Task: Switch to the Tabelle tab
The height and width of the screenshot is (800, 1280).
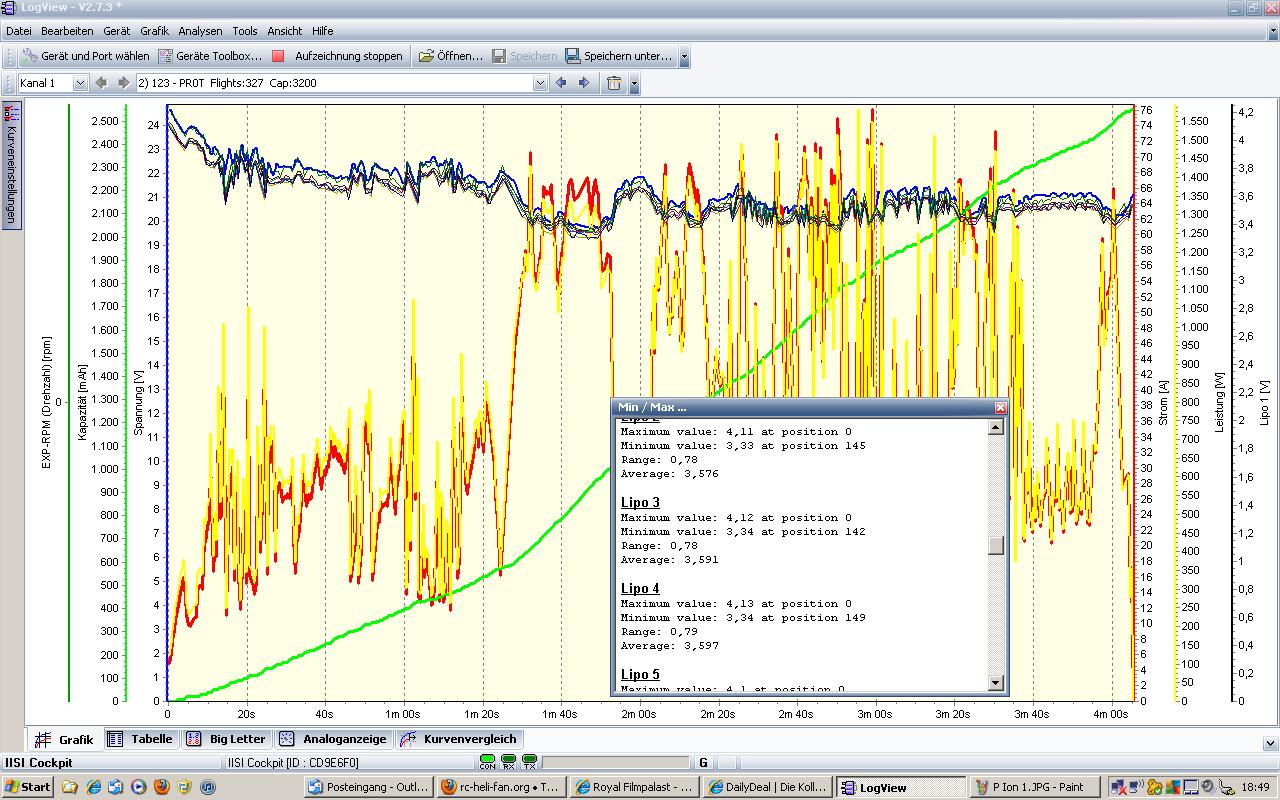Action: coord(141,739)
